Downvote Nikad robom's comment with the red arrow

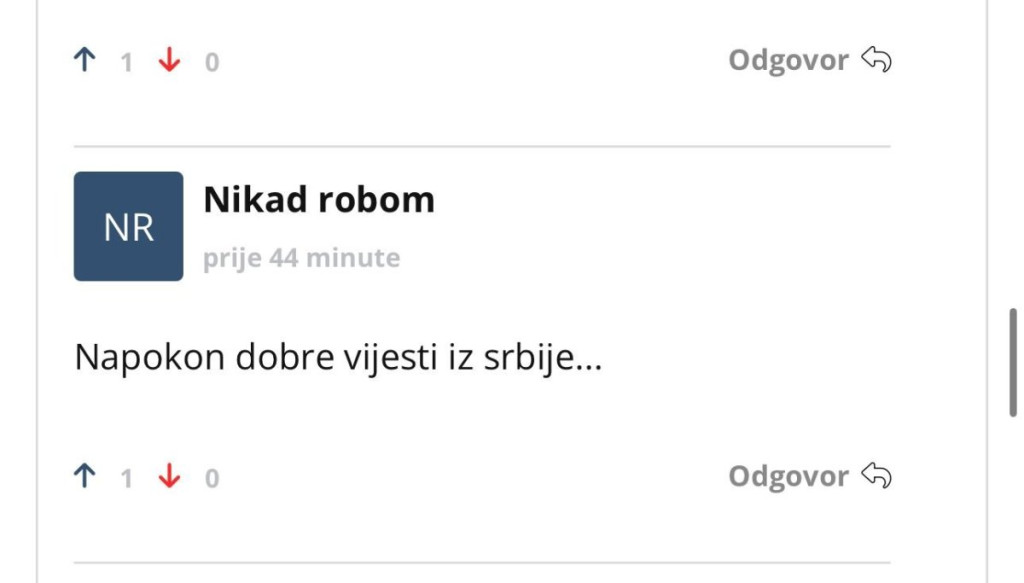point(169,475)
